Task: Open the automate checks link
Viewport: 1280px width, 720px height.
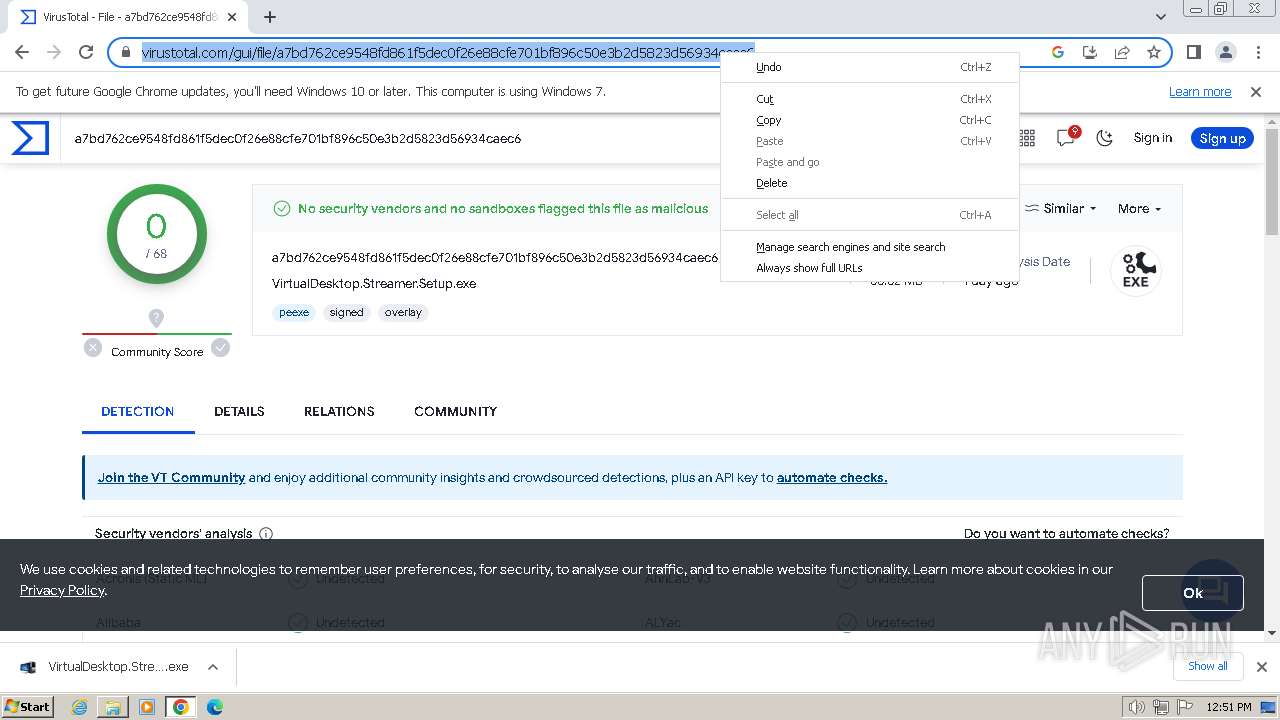Action: click(x=832, y=478)
